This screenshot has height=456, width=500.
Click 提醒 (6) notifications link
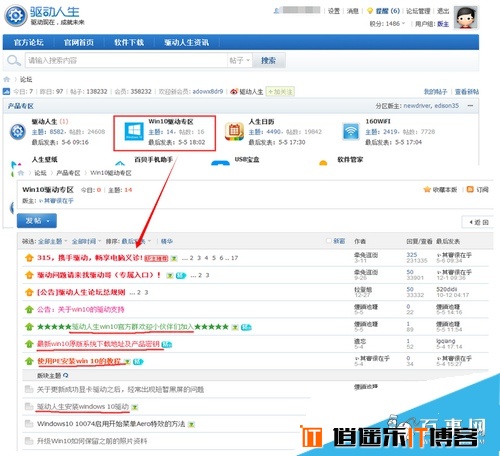[x=387, y=11]
